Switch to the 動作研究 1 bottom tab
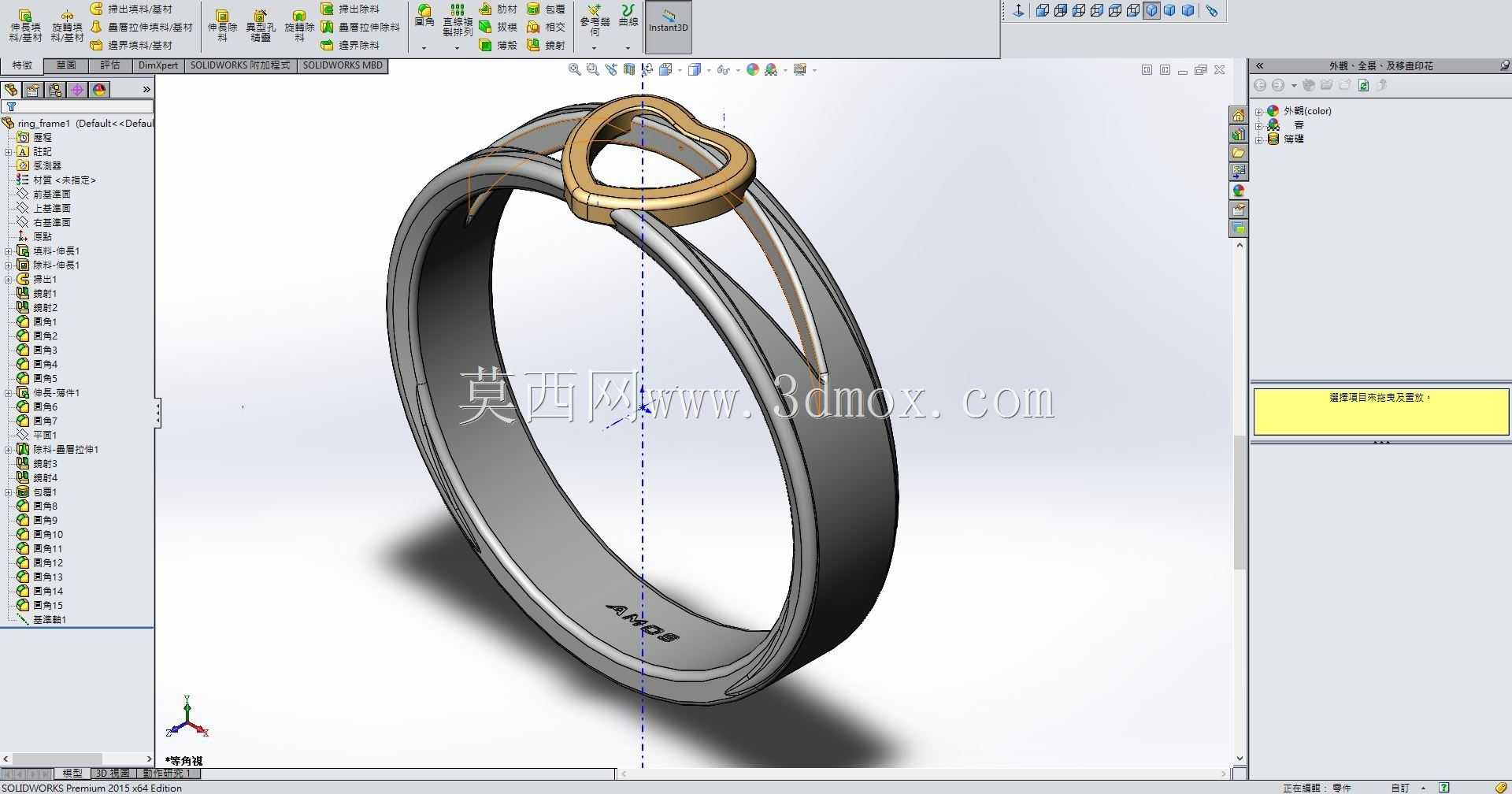 (x=167, y=774)
